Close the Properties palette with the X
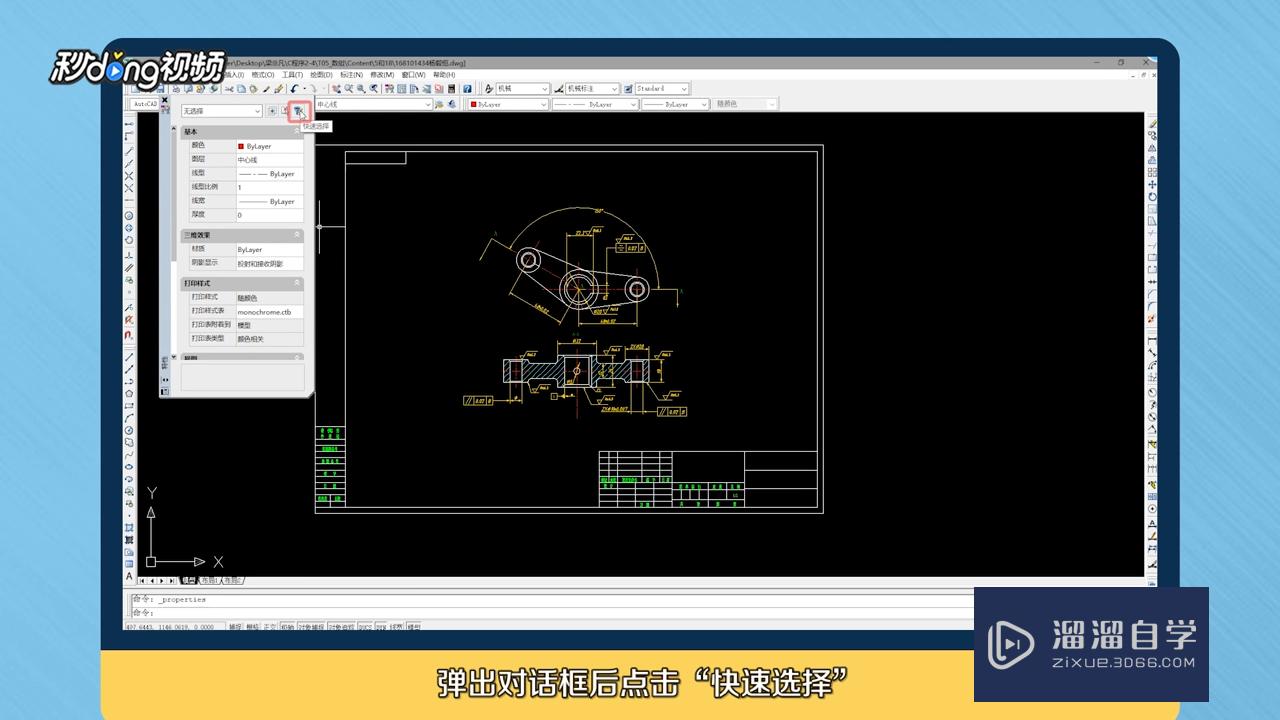Viewport: 1280px width, 720px height. (165, 102)
